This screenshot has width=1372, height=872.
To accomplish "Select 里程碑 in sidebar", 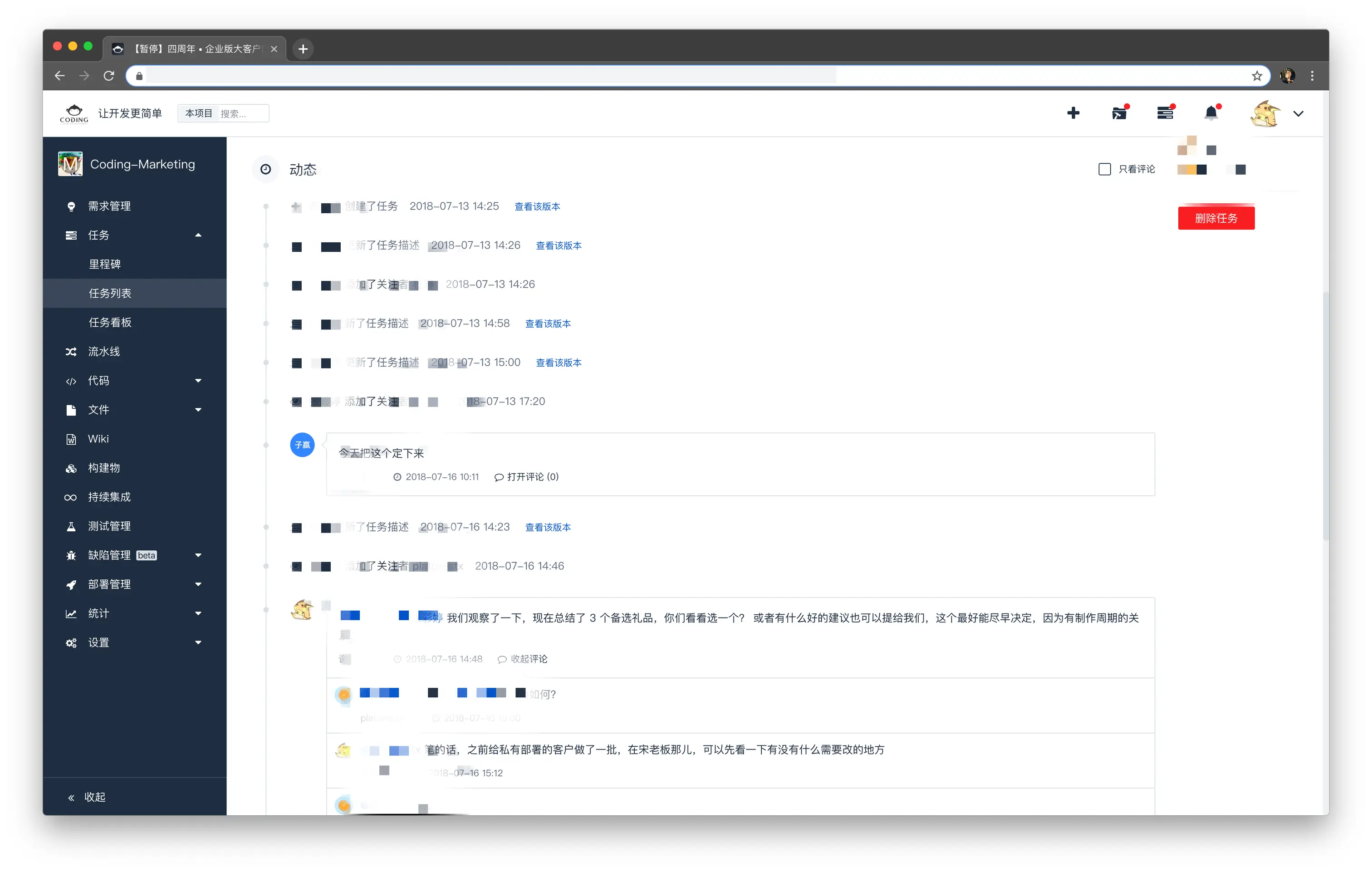I will [x=105, y=264].
